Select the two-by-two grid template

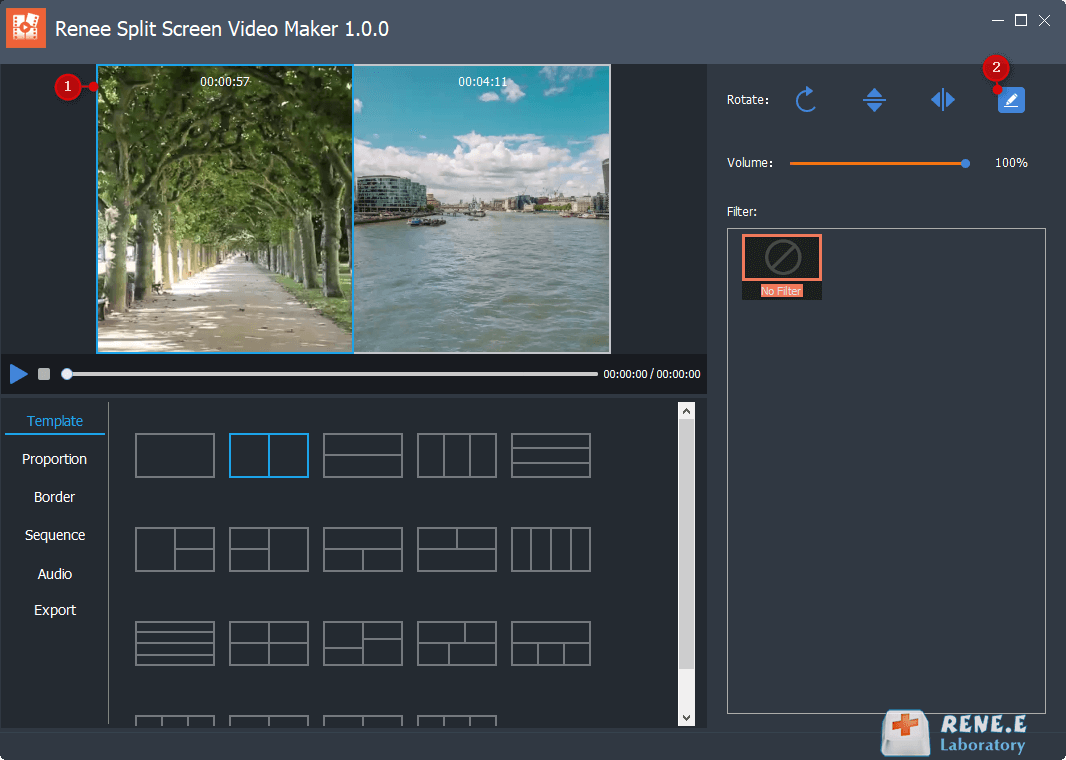pos(269,643)
